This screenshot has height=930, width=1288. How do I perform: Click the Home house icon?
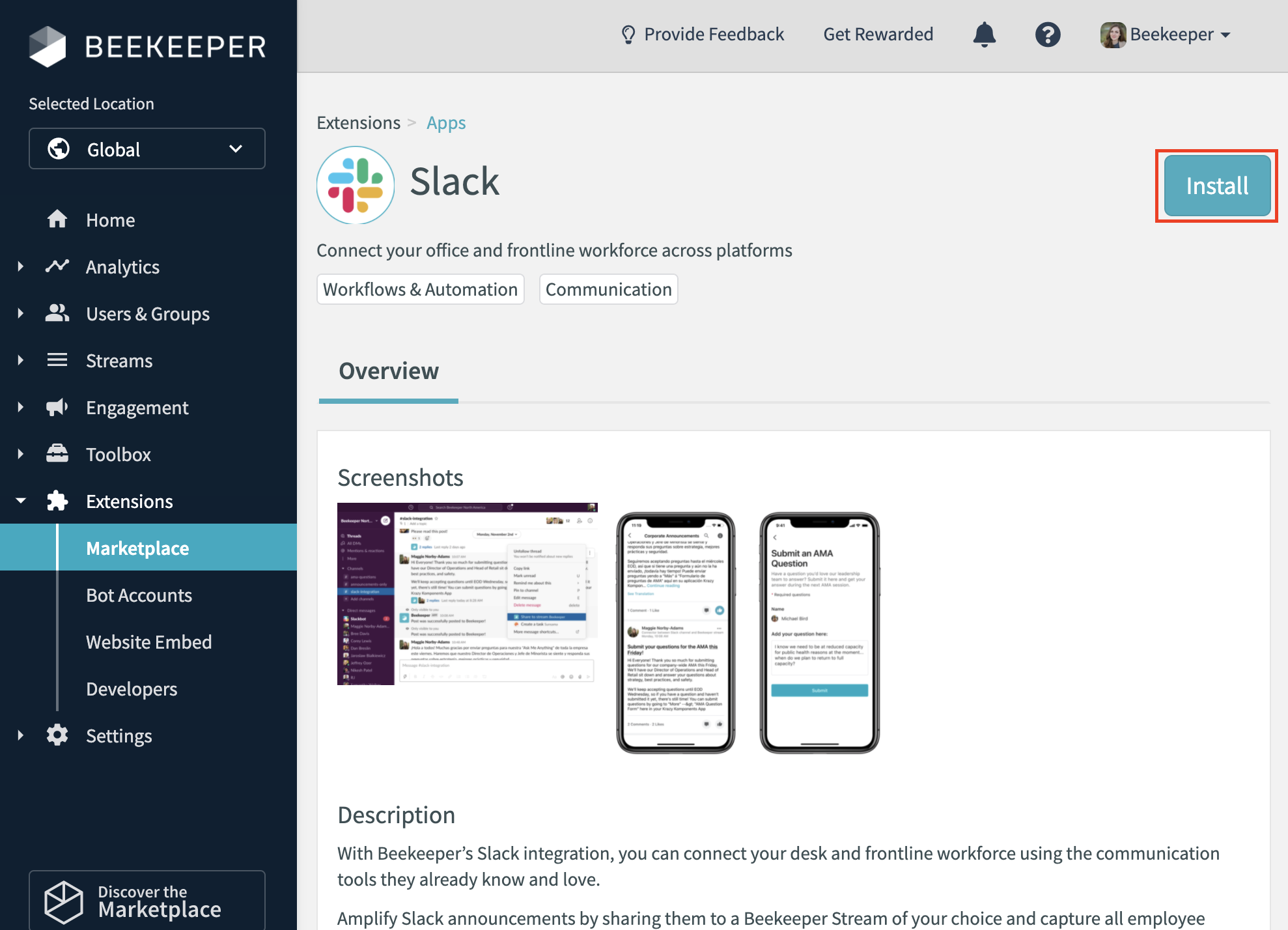click(x=57, y=219)
